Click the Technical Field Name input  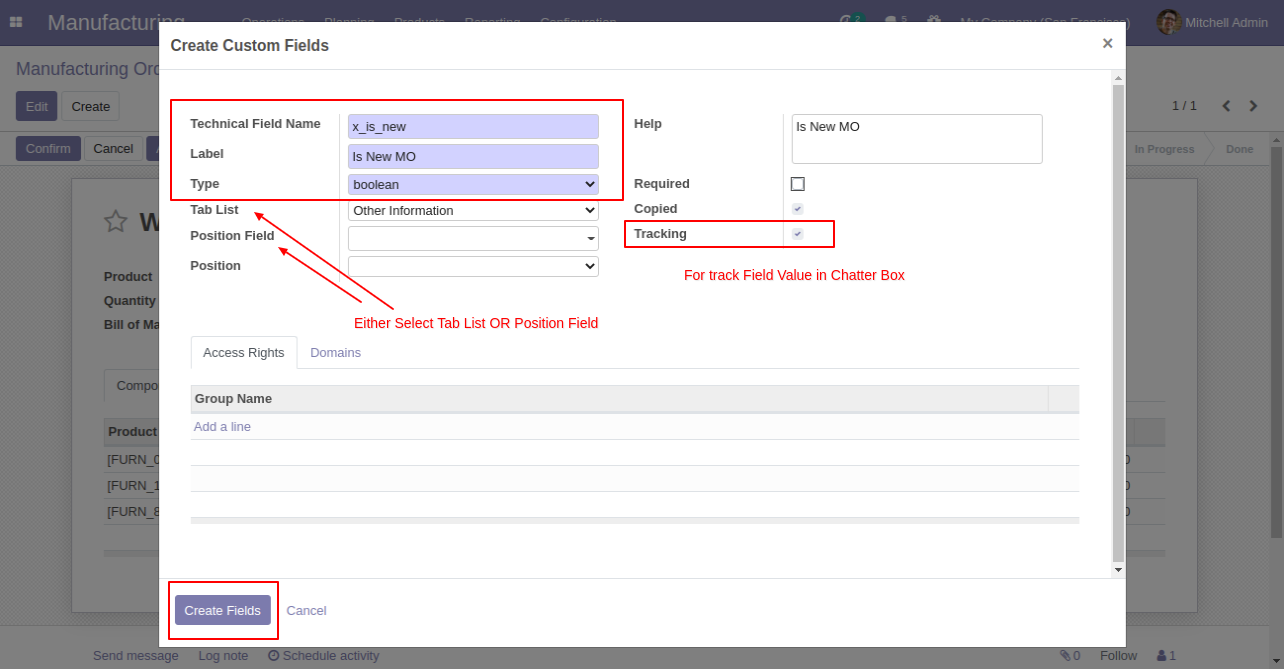click(x=473, y=127)
